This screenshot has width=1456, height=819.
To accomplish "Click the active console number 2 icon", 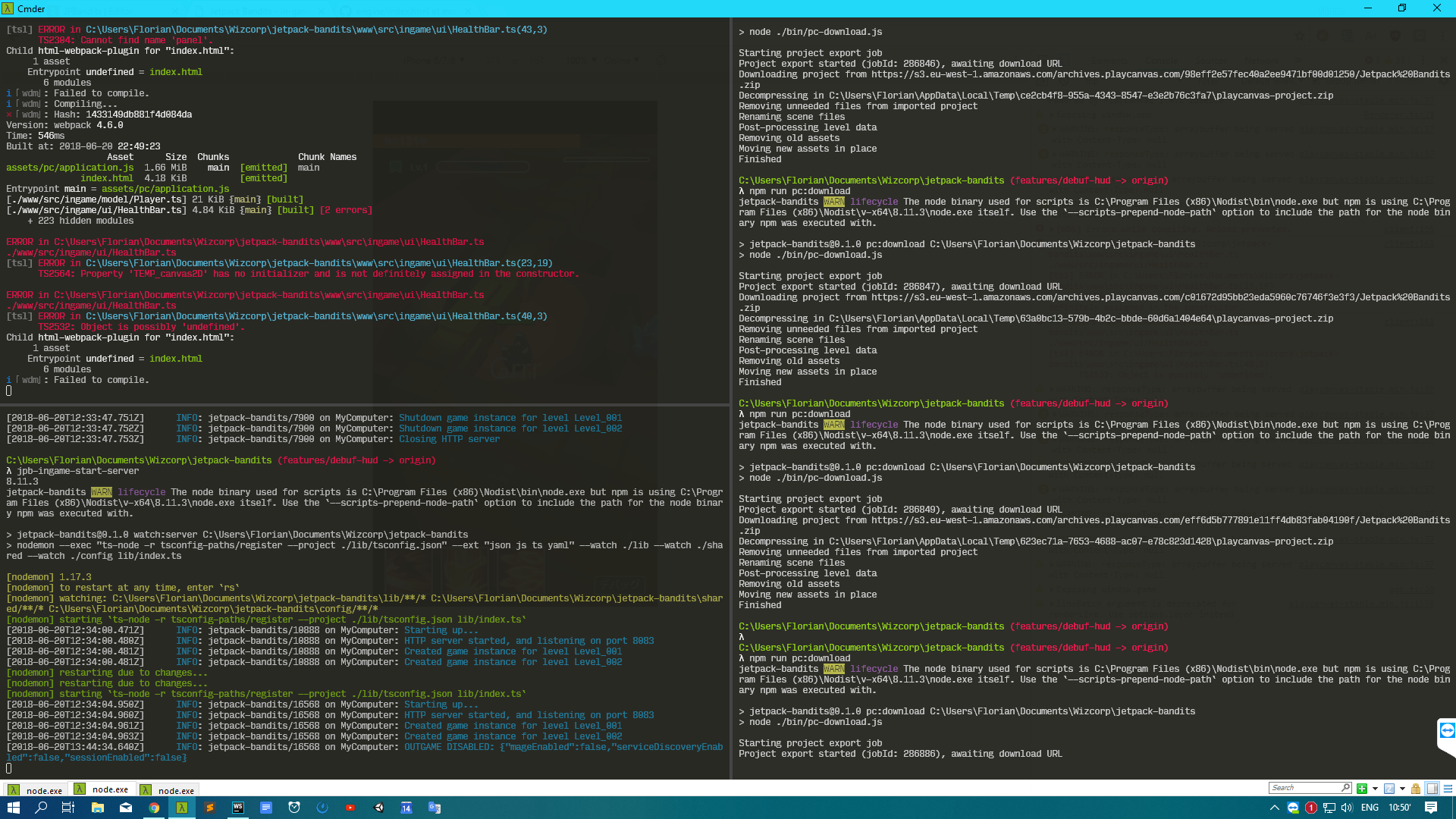I will 1389,789.
